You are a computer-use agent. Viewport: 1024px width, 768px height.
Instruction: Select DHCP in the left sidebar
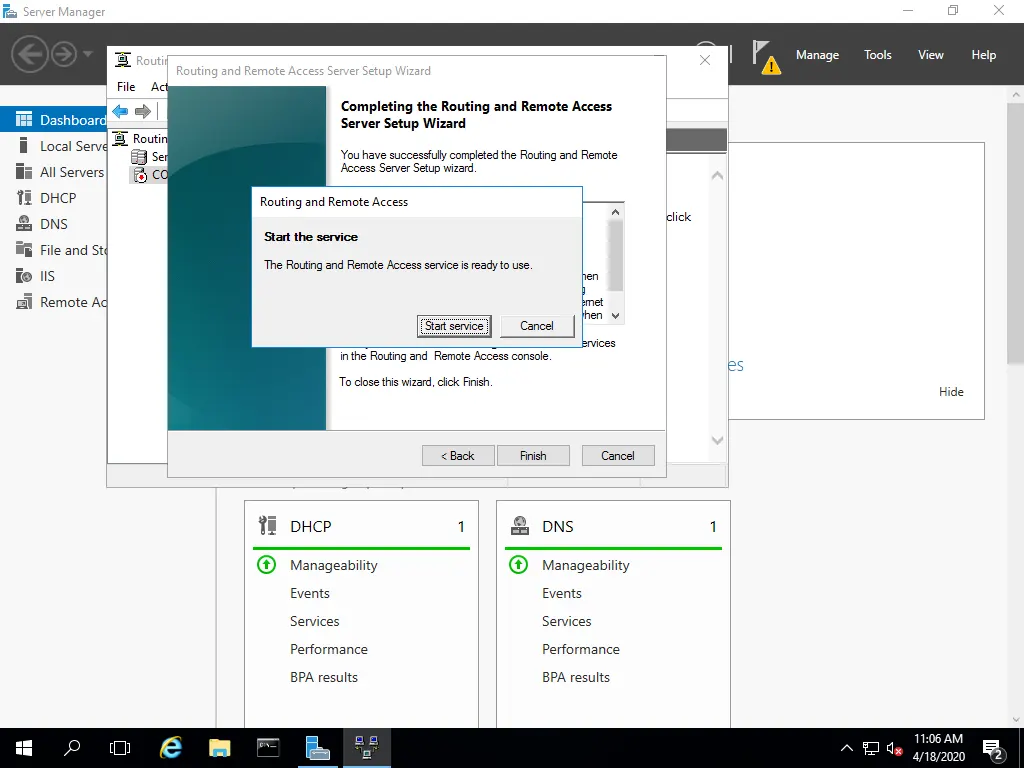tap(58, 198)
